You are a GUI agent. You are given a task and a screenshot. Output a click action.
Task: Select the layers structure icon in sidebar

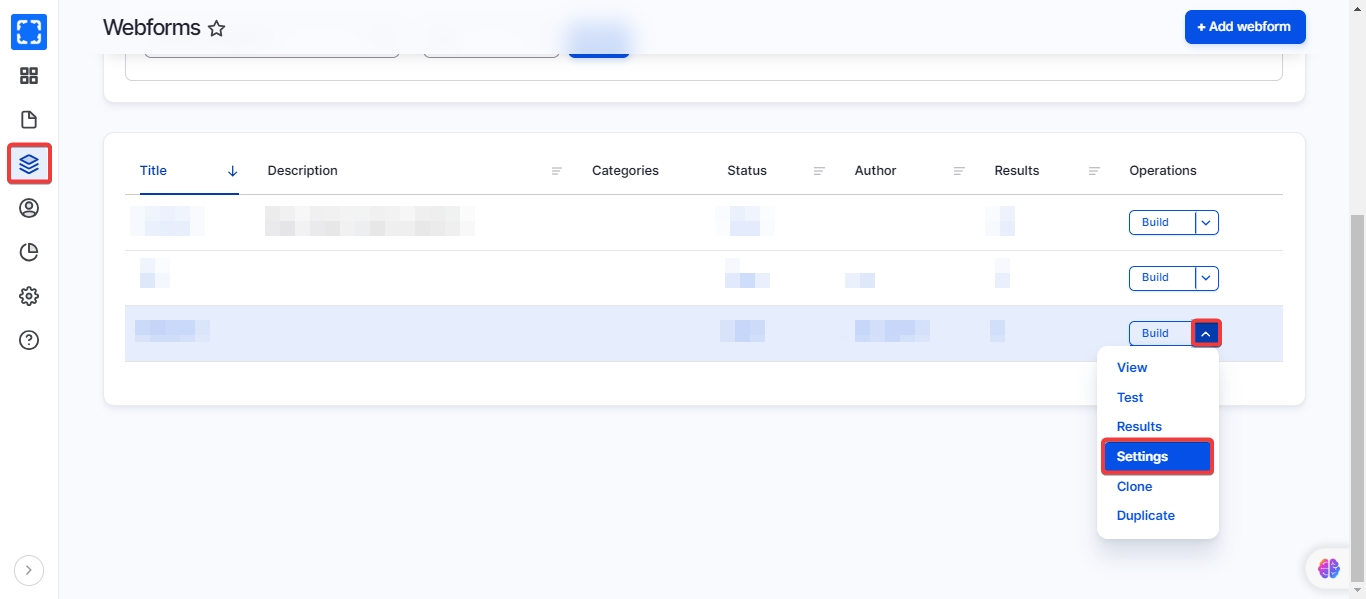click(x=29, y=164)
